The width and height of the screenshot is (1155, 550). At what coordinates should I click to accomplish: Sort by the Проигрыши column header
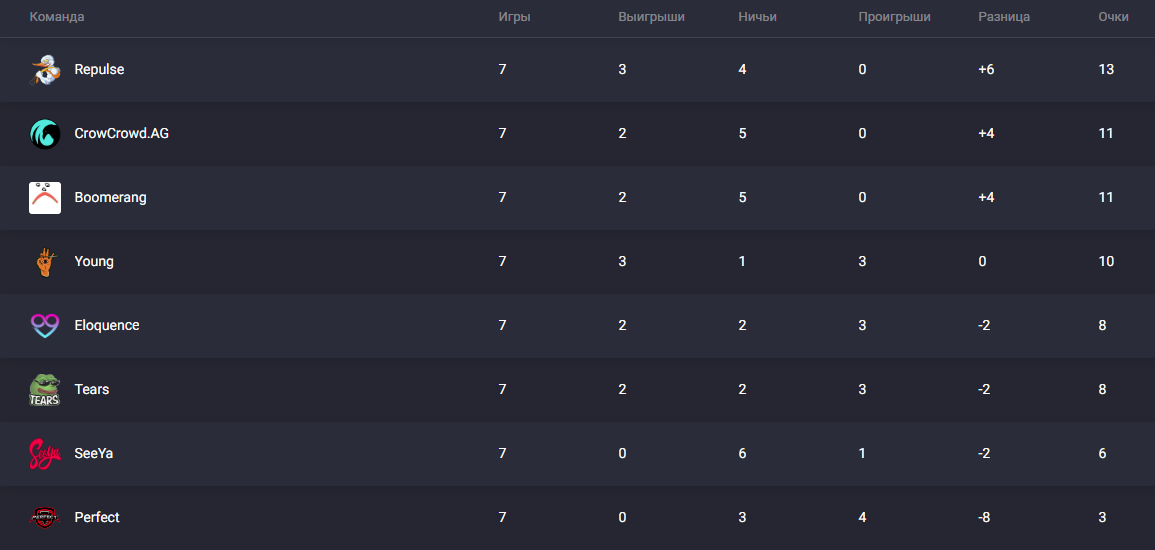(x=894, y=17)
